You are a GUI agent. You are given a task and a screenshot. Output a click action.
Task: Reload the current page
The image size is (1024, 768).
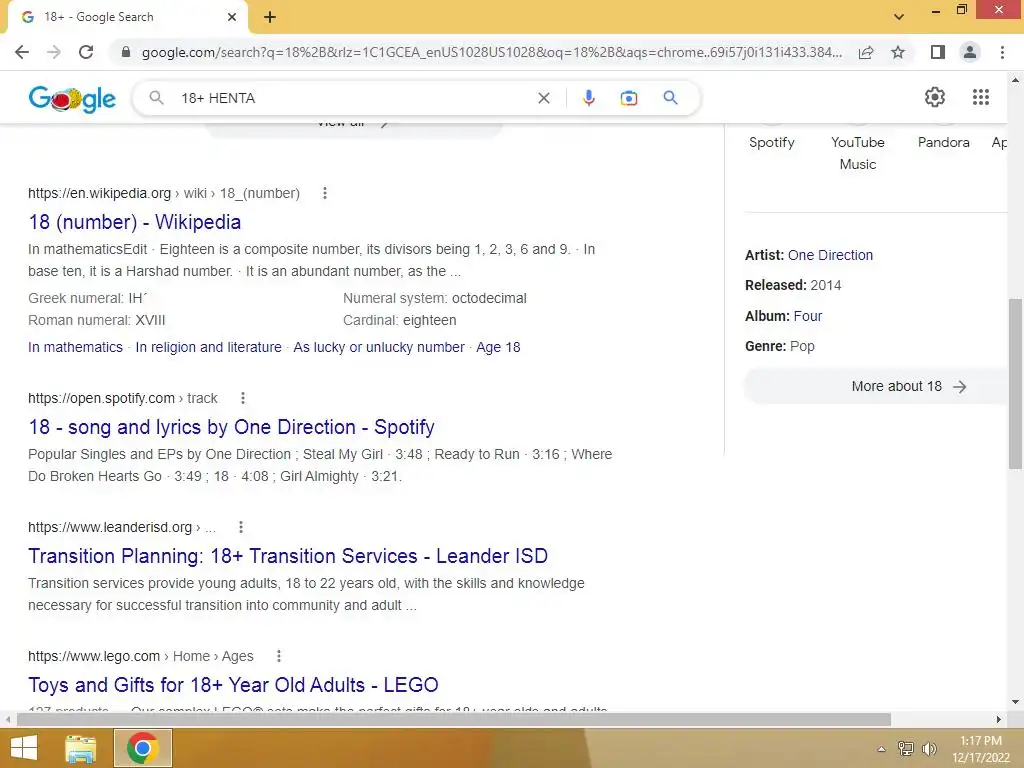pyautogui.click(x=86, y=52)
